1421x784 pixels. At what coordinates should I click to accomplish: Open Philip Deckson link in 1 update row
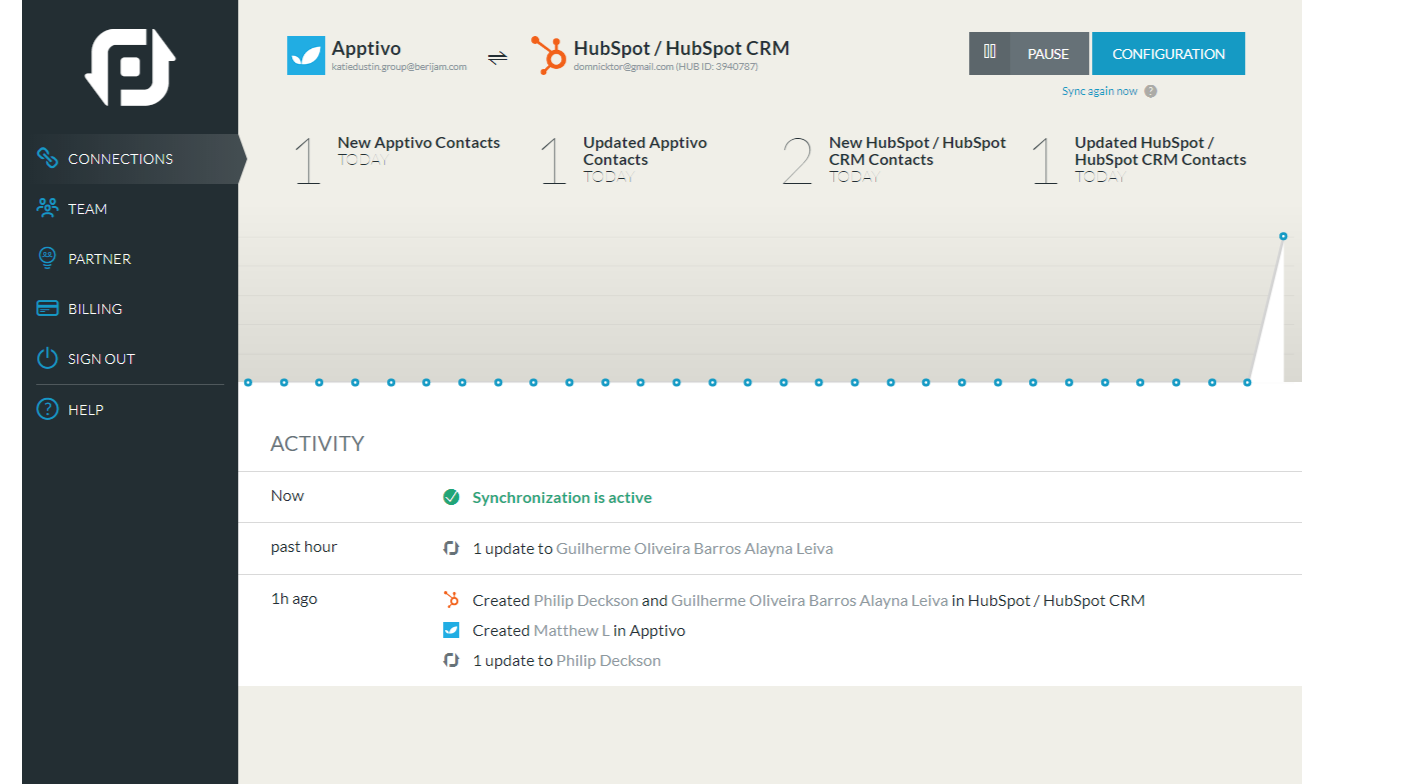pyautogui.click(x=608, y=660)
